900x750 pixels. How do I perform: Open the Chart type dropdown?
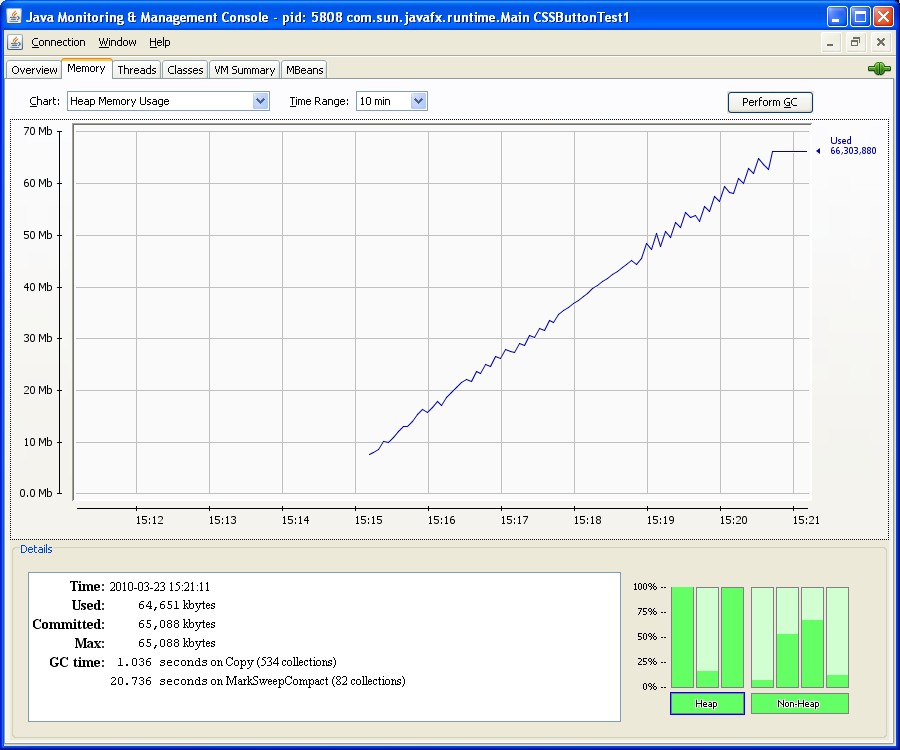pyautogui.click(x=261, y=101)
